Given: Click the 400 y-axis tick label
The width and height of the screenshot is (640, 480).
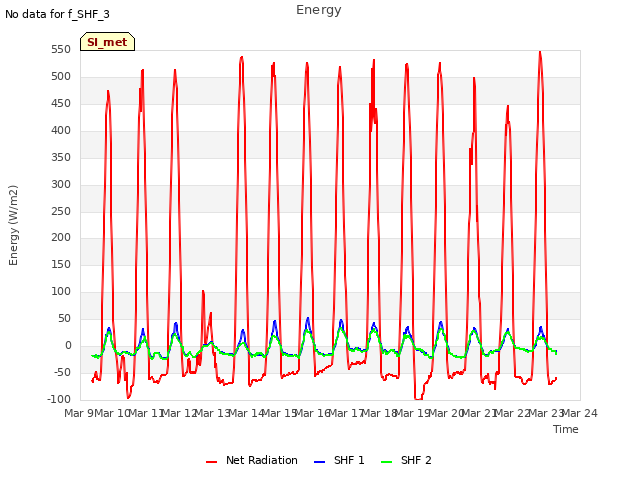Looking at the screenshot, I should [x=61, y=131].
